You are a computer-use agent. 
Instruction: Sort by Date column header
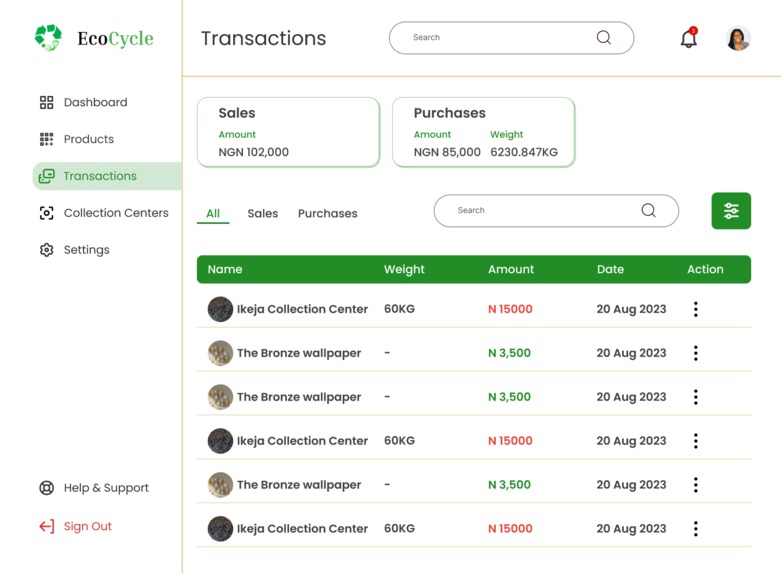pos(611,270)
